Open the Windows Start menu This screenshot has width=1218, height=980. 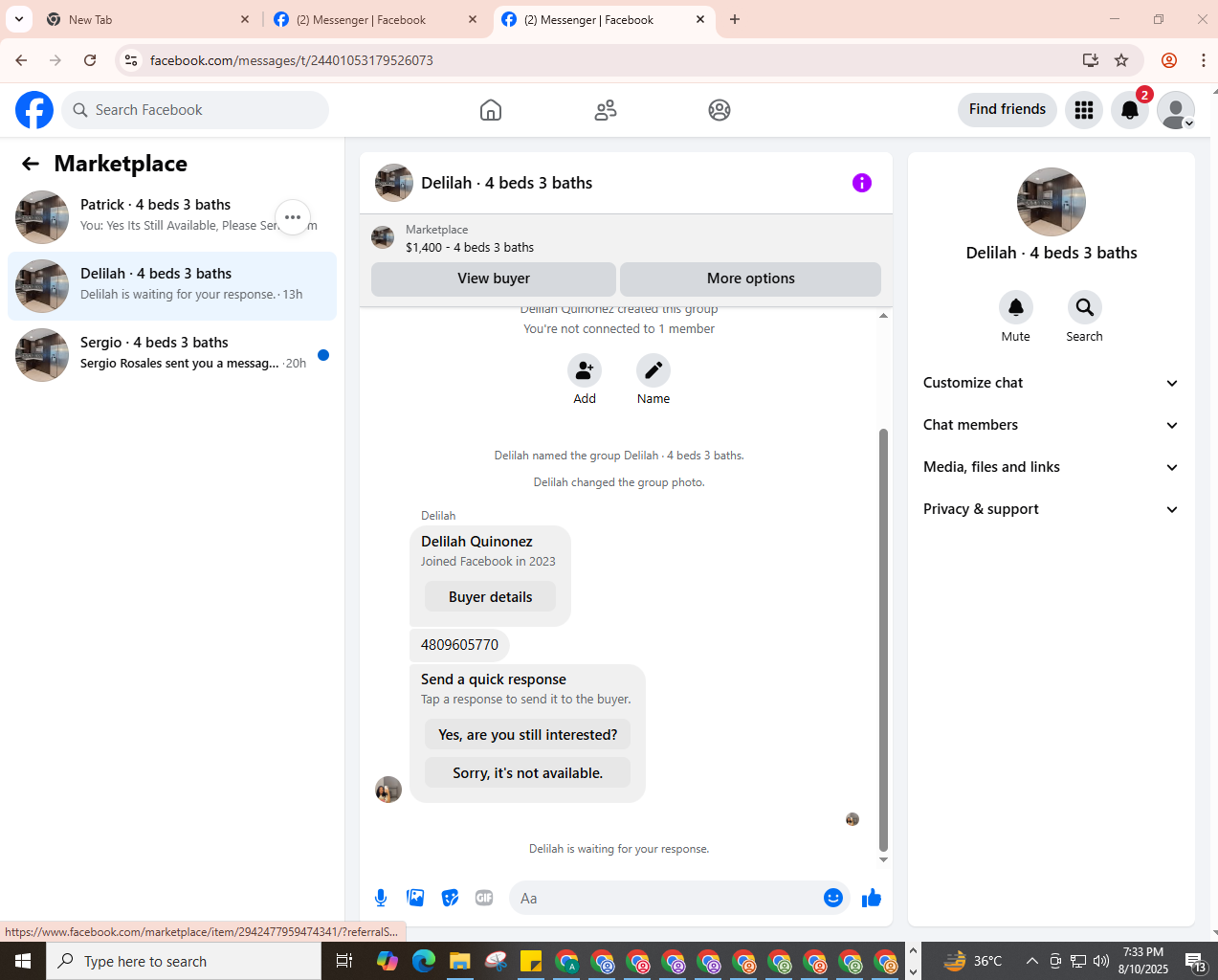click(23, 961)
